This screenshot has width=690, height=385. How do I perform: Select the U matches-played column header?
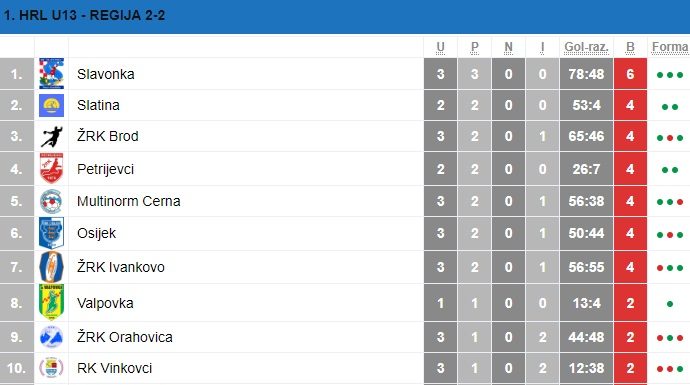coord(440,48)
